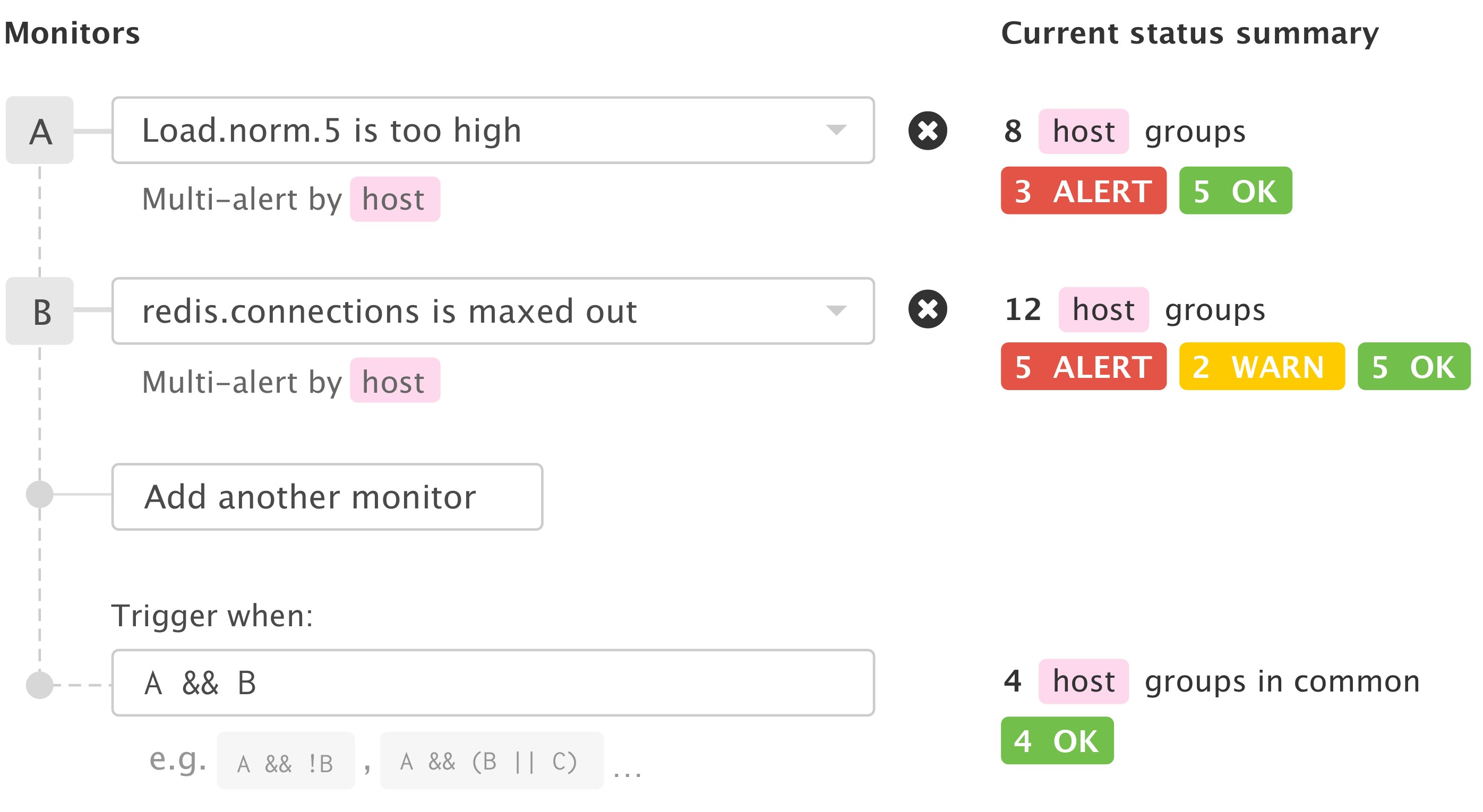Click the Monitors section heading

pos(71,33)
